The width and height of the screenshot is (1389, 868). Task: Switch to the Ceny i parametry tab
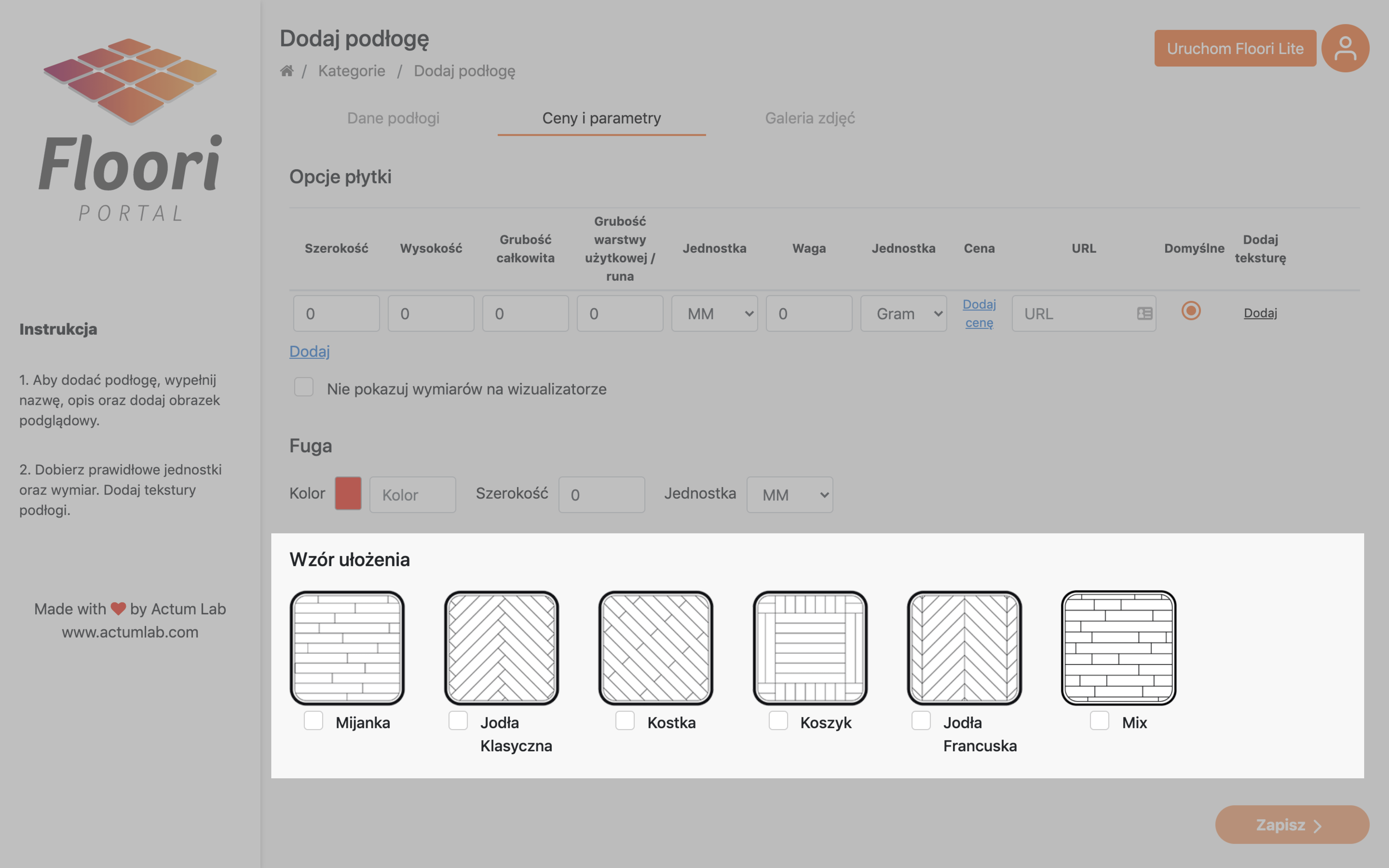tap(601, 118)
